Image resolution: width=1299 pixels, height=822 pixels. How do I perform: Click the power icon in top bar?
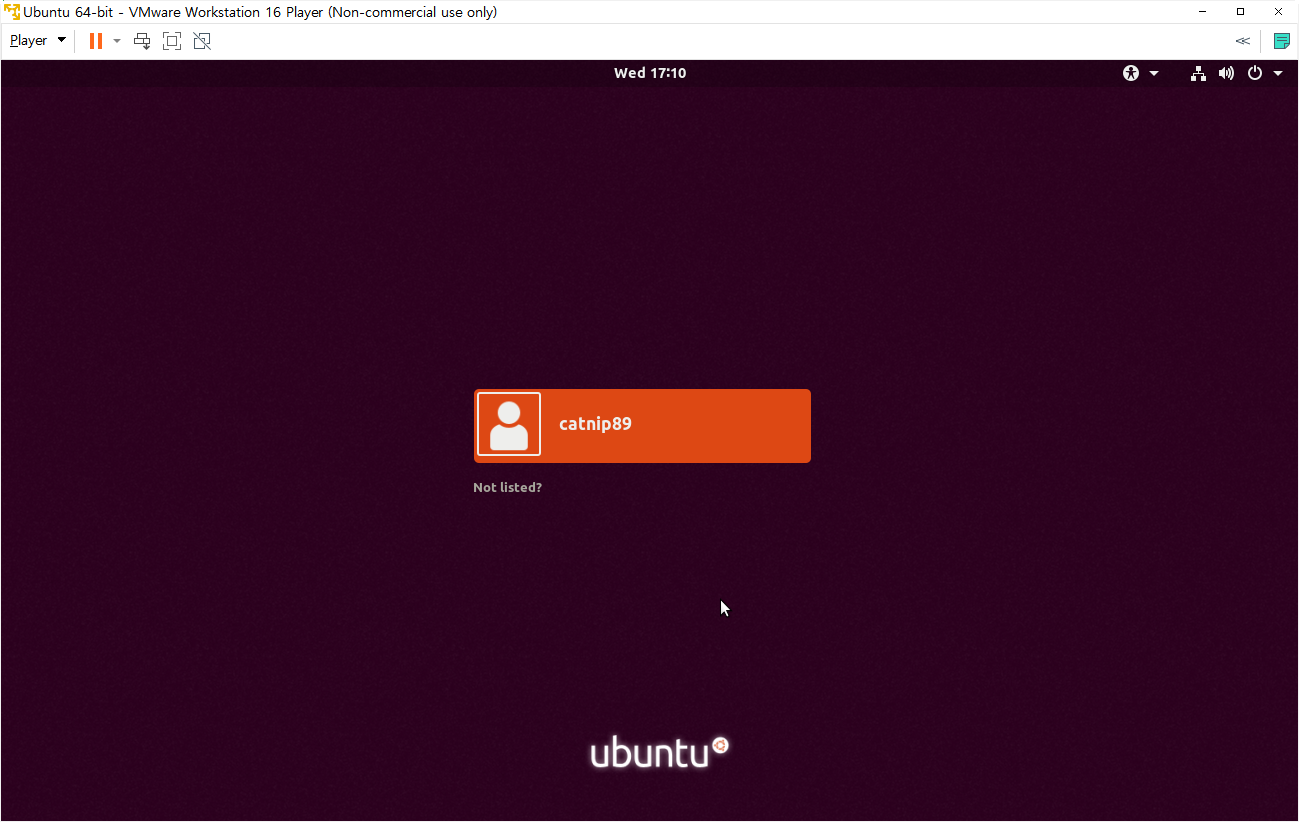(x=1255, y=73)
